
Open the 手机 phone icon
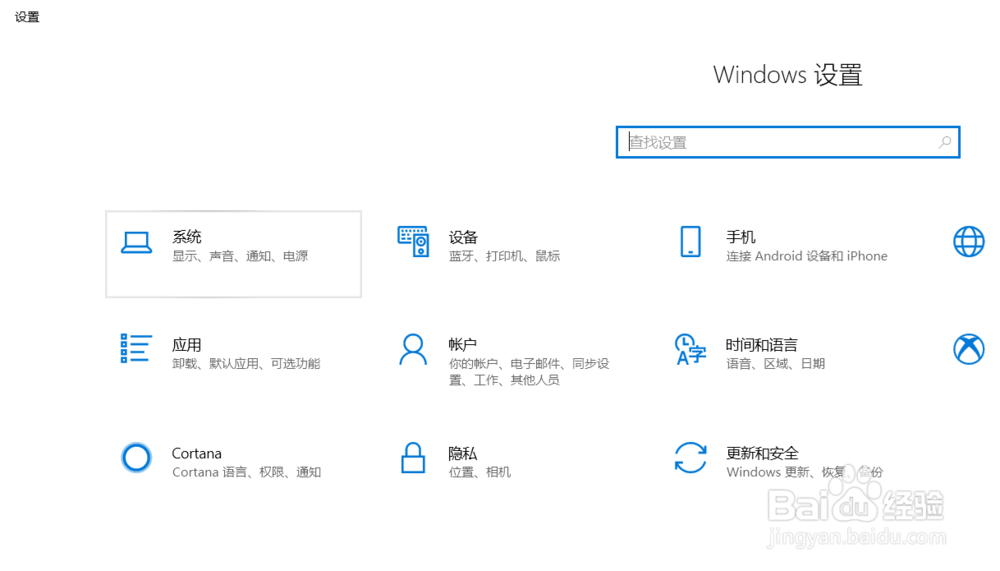(690, 242)
